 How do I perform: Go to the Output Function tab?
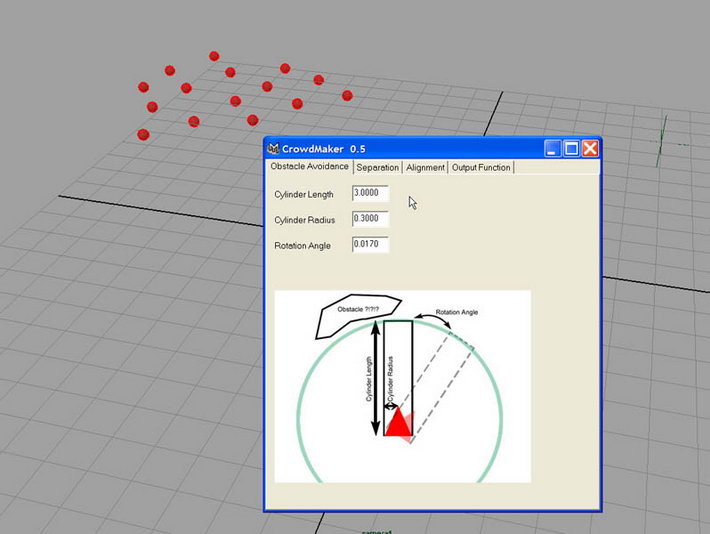481,167
